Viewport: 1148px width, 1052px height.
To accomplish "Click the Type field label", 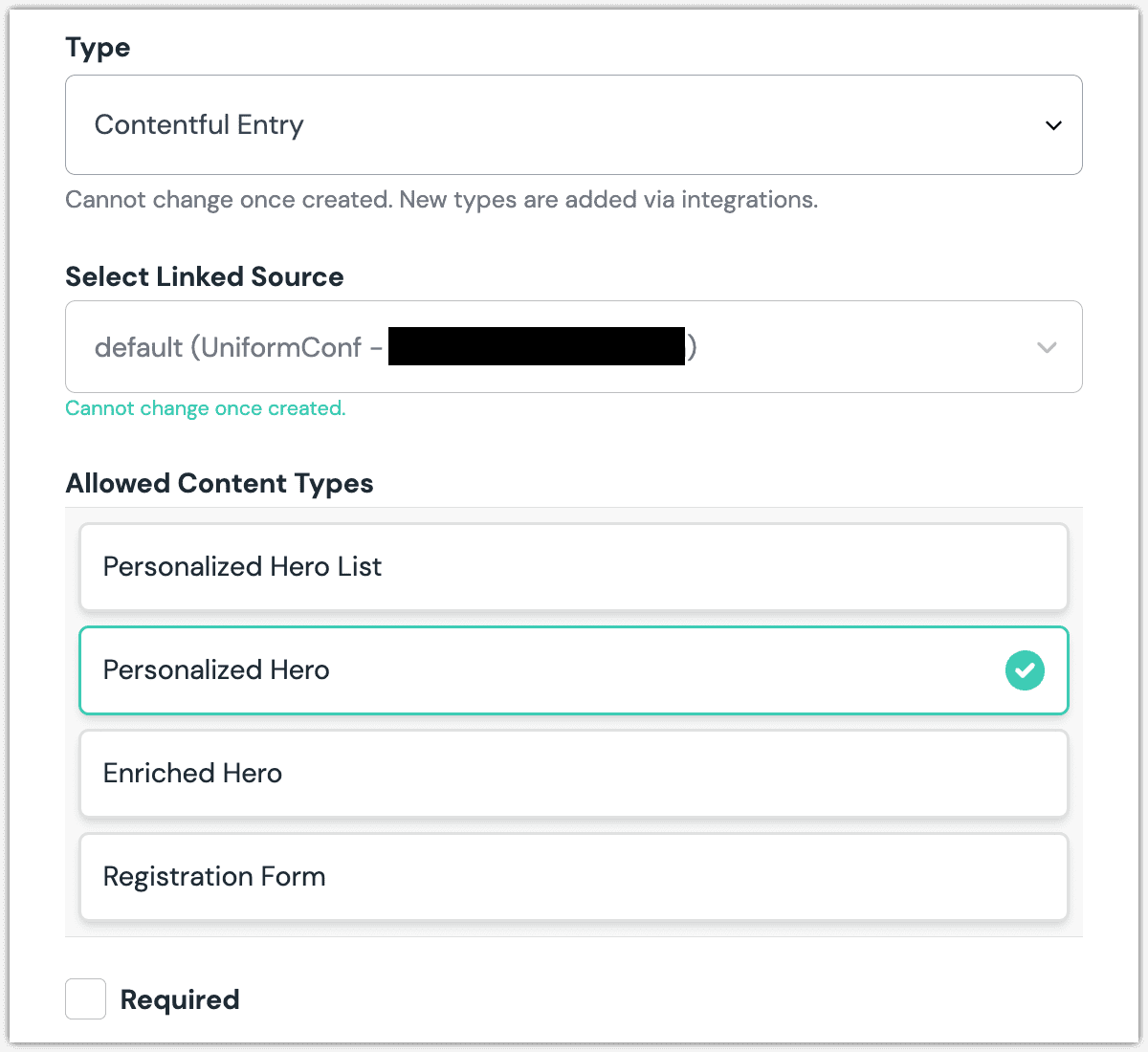I will 97,47.
